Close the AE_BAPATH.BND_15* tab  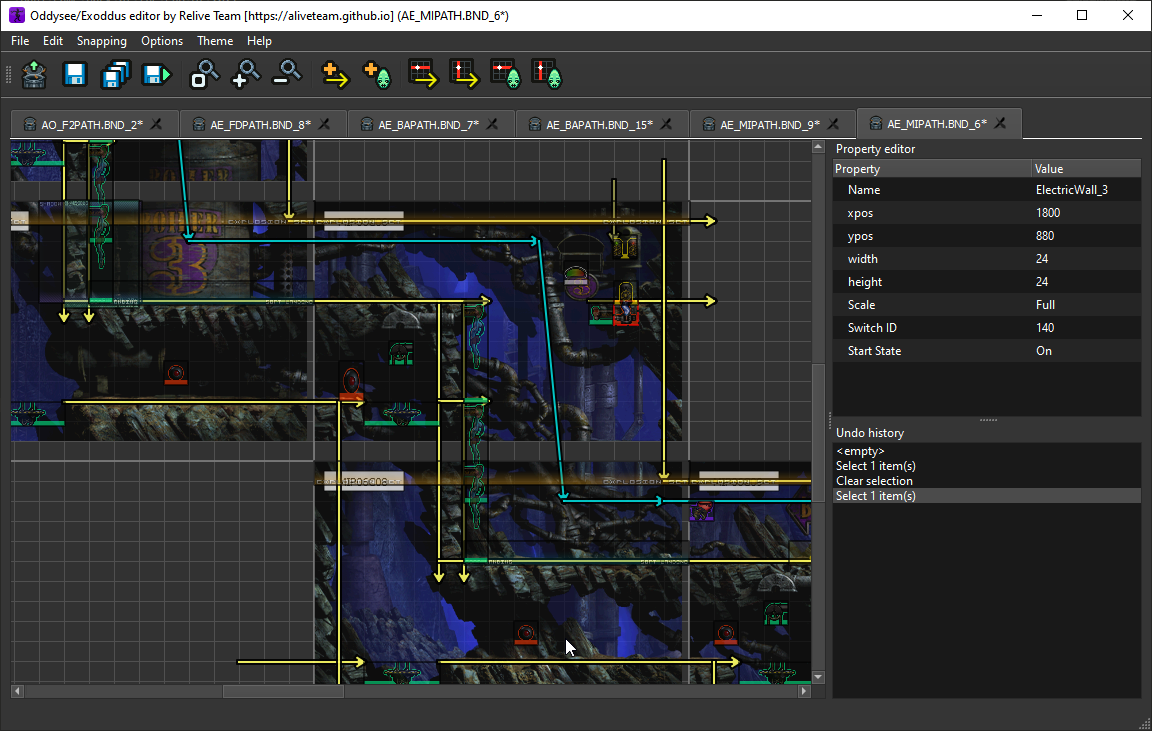(666, 124)
